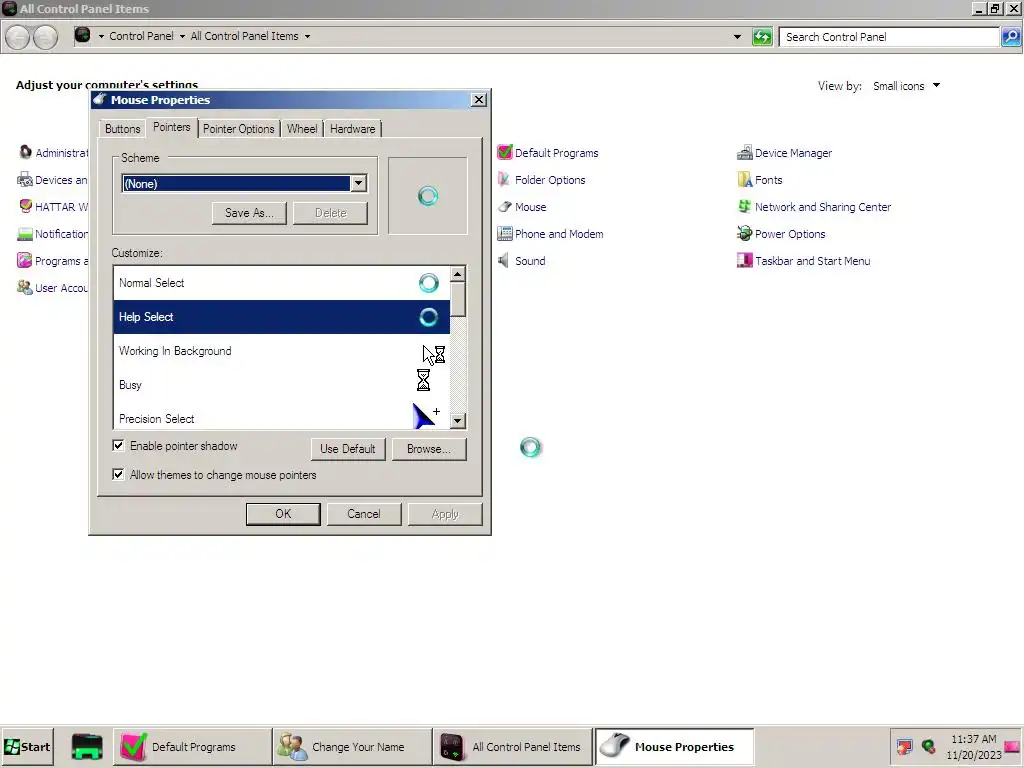The height and width of the screenshot is (768, 1024).
Task: Open the Phone and Modem icon
Action: 504,234
